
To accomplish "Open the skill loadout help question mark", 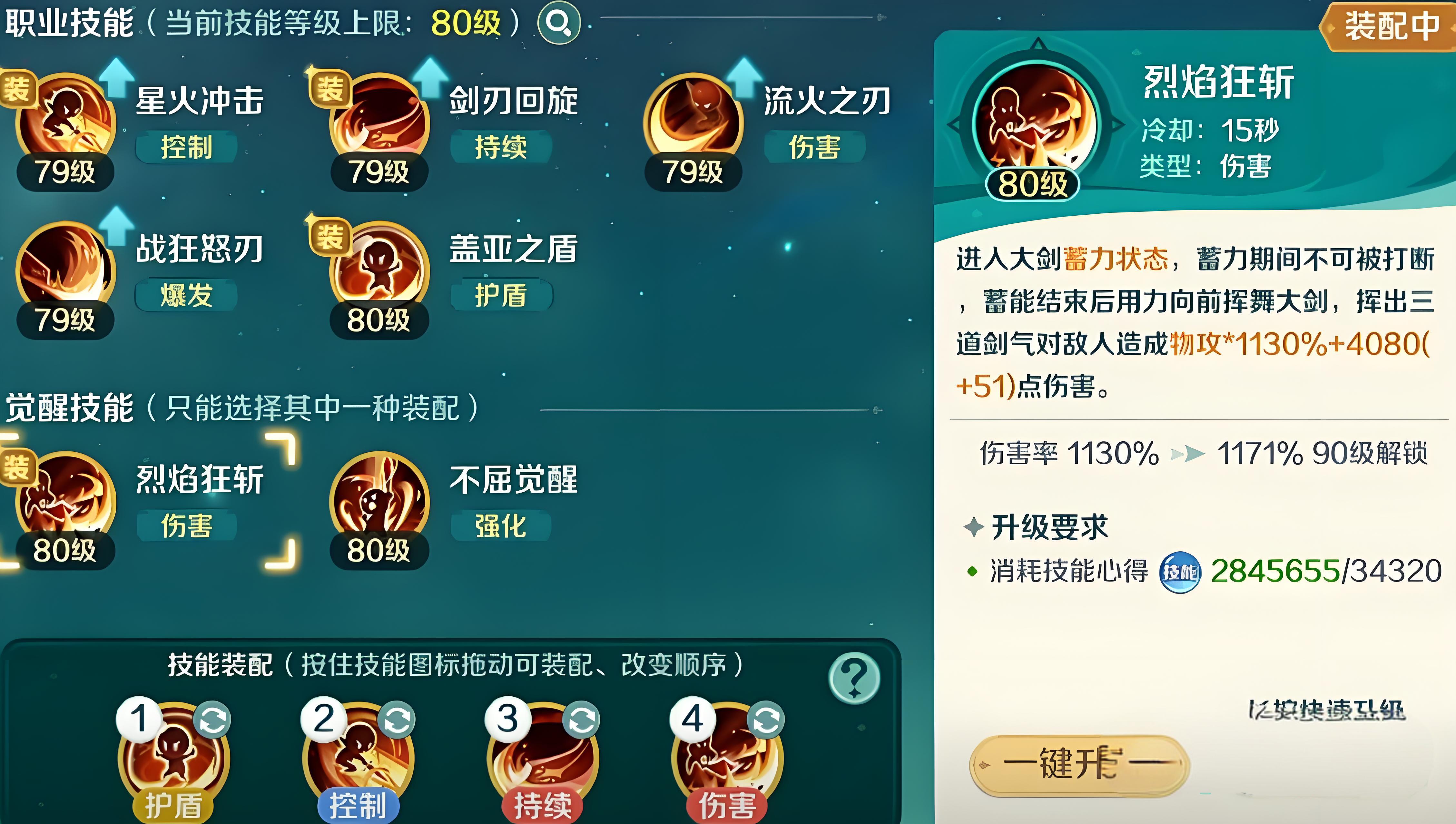I will coord(854,677).
